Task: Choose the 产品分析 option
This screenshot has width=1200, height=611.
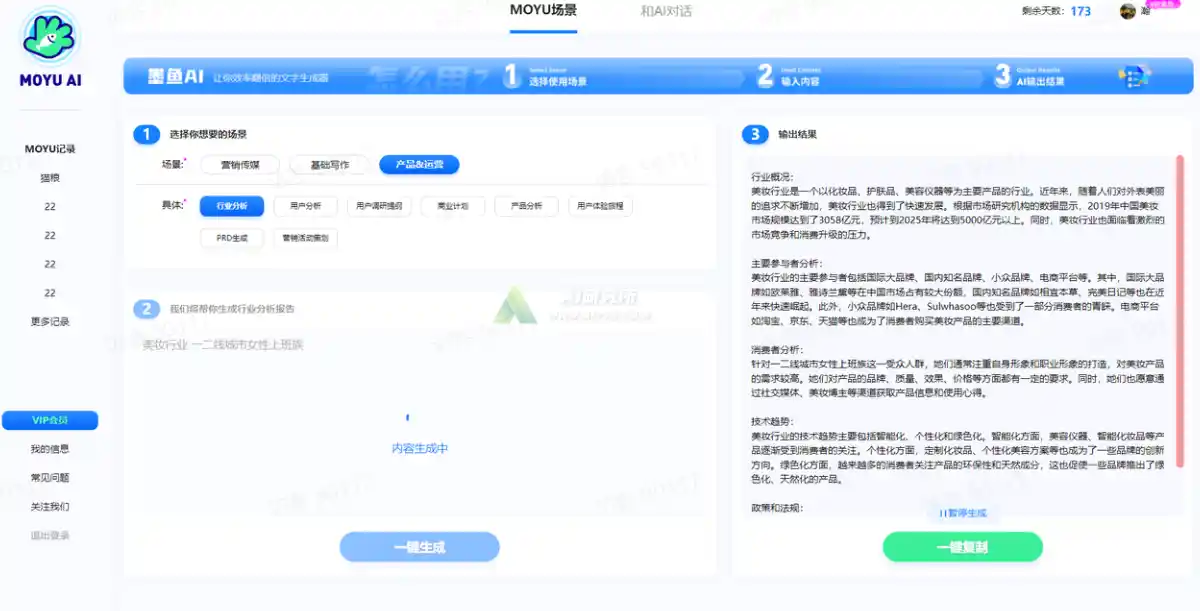Action: (x=527, y=206)
